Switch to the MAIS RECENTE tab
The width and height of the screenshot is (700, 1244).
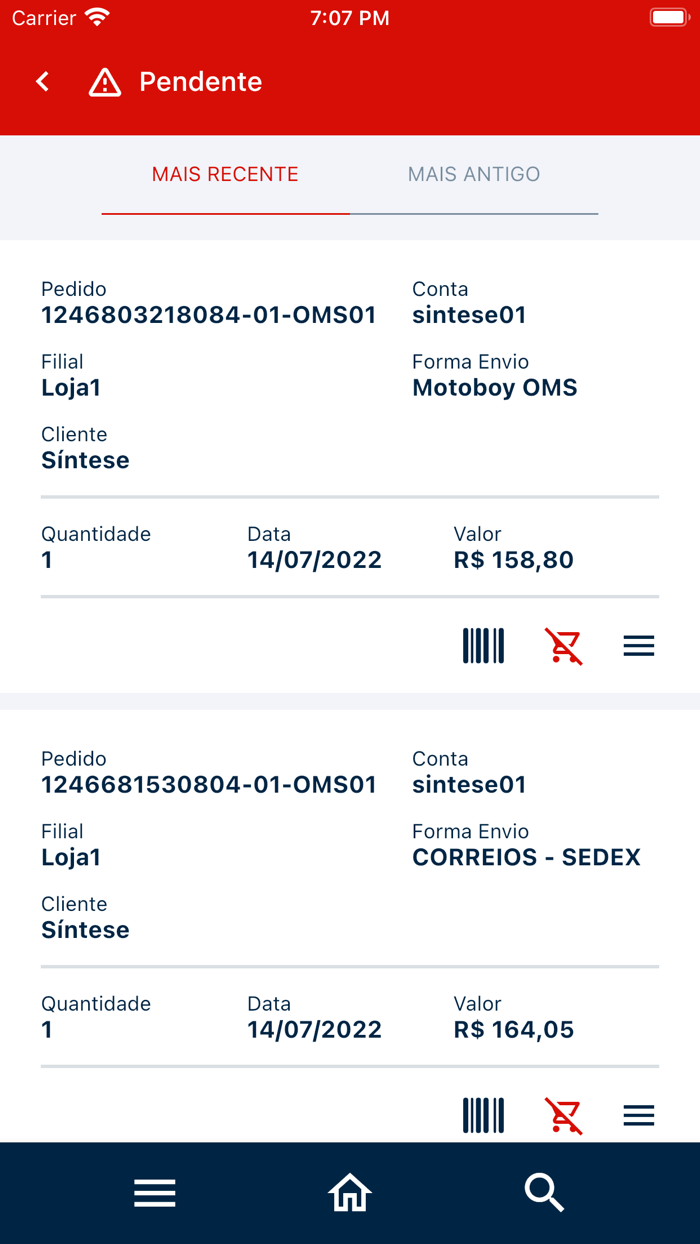pos(224,174)
